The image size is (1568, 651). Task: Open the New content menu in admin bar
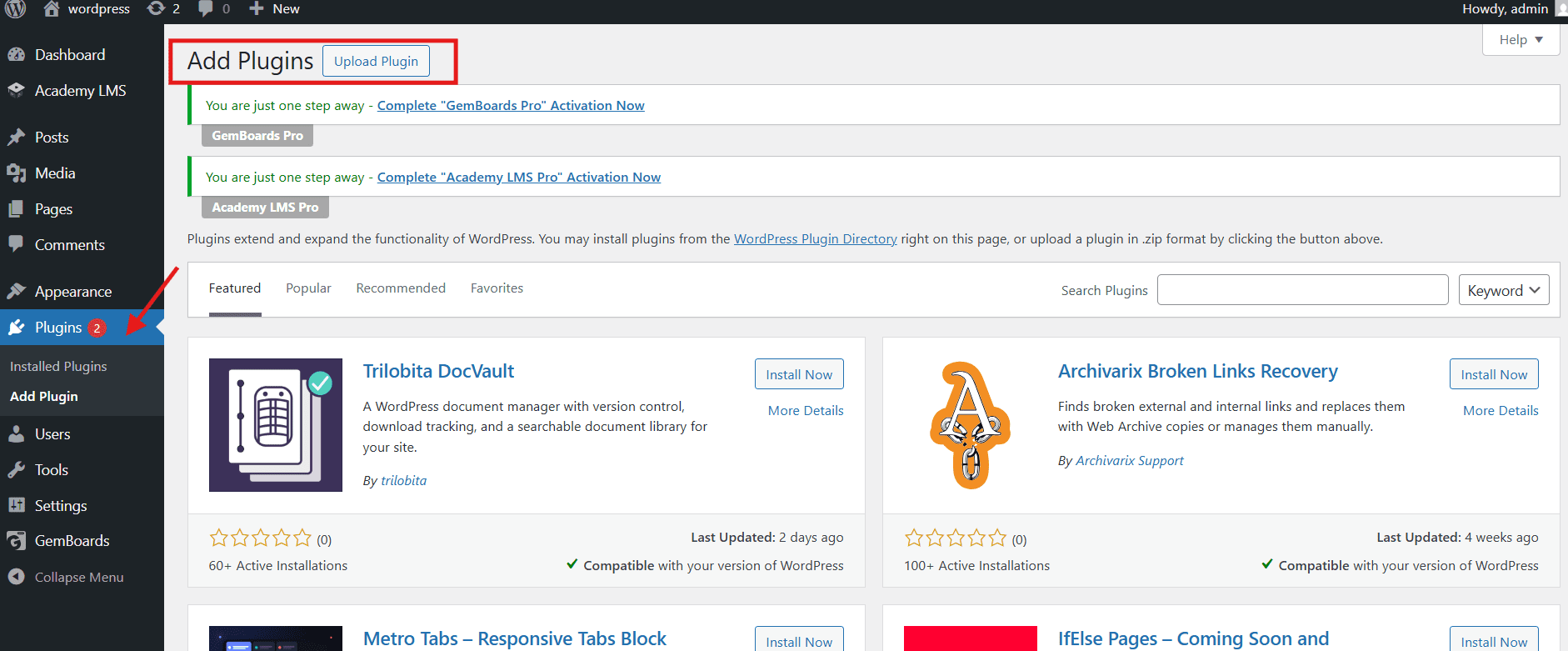275,9
